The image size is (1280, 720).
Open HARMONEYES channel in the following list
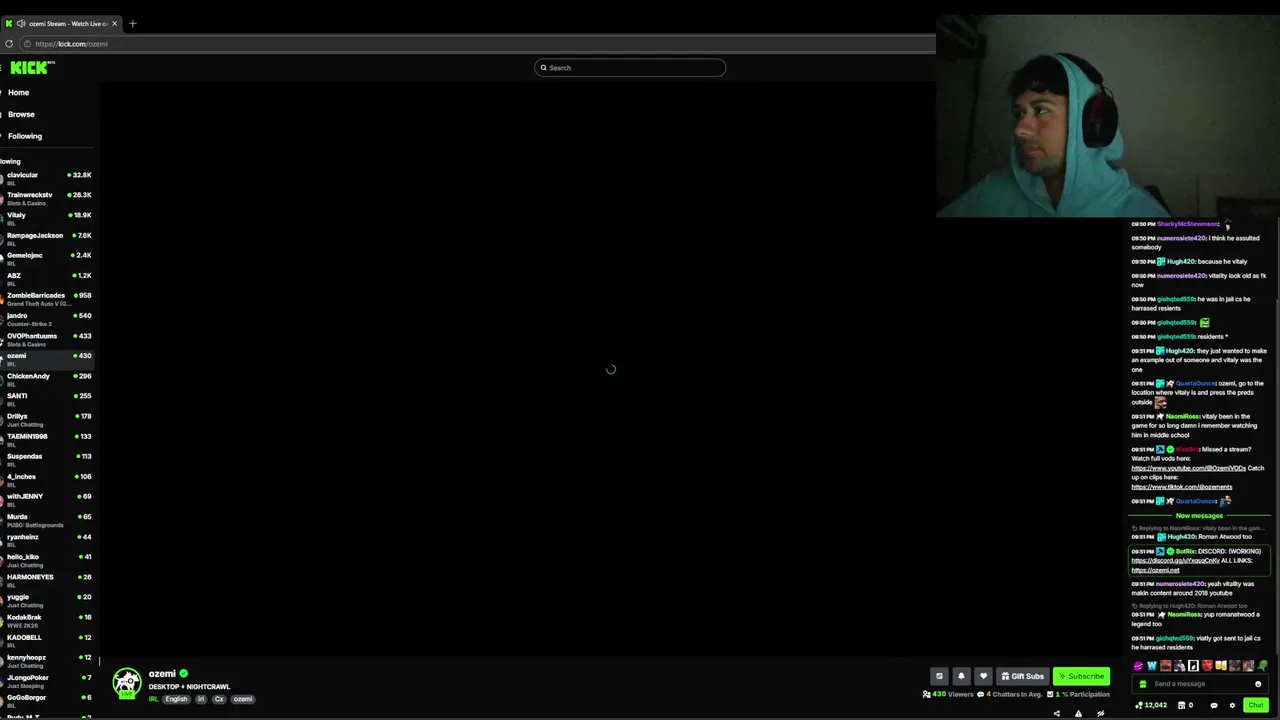coord(48,580)
